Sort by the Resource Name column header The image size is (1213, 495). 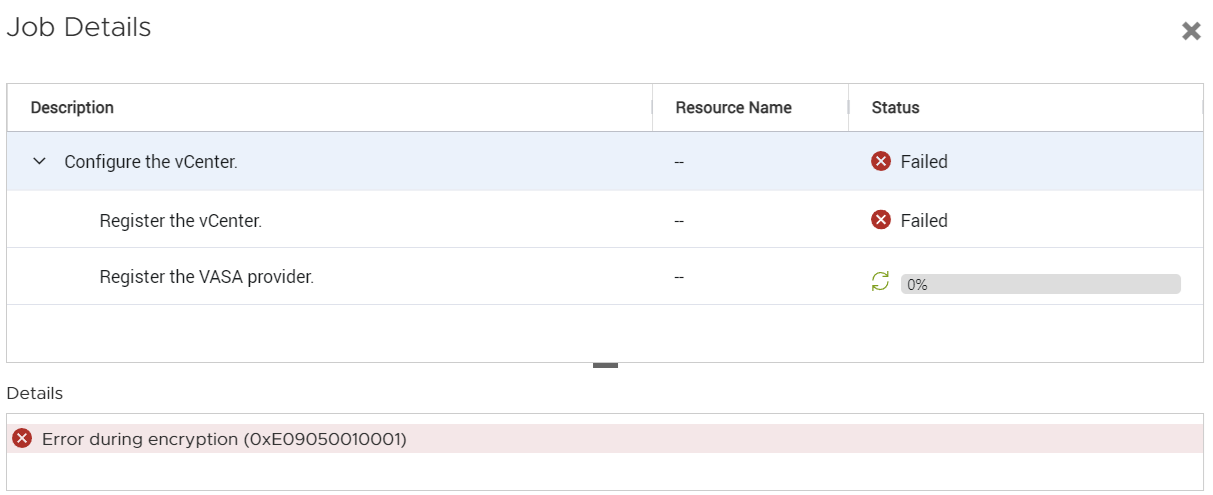733,107
